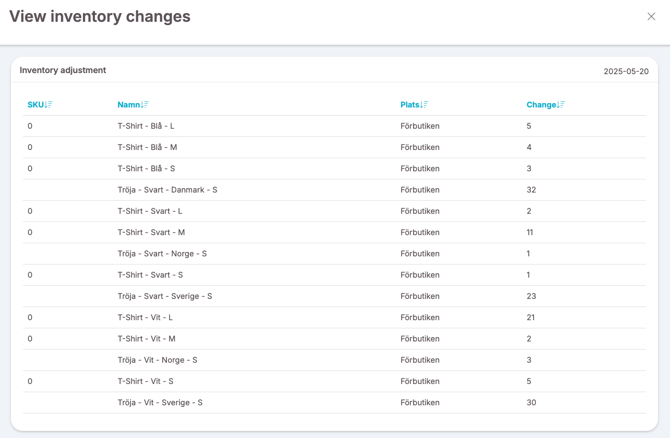Click the 2025-05-20 adjustment date
Viewport: 670px width, 438px height.
pyautogui.click(x=625, y=72)
